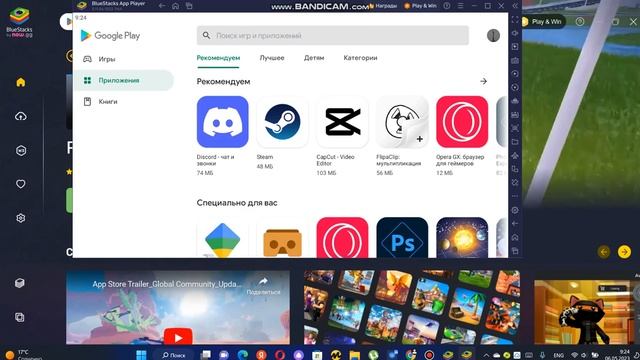The width and height of the screenshot is (640, 360).
Task: Click the Android back arrow in the side toolbar
Action: pyautogui.click(x=515, y=224)
